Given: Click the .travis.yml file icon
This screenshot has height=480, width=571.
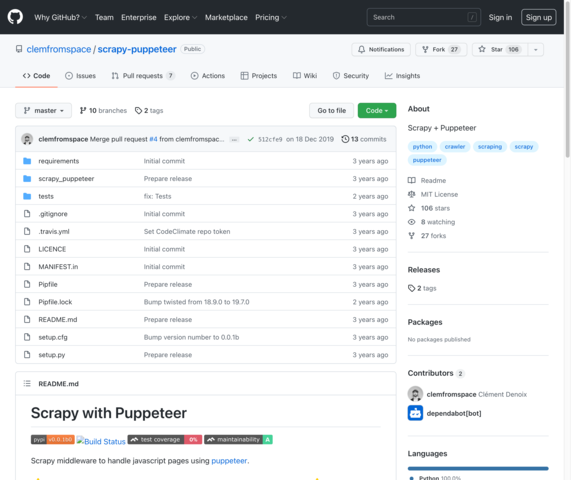Looking at the screenshot, I should tap(27, 231).
